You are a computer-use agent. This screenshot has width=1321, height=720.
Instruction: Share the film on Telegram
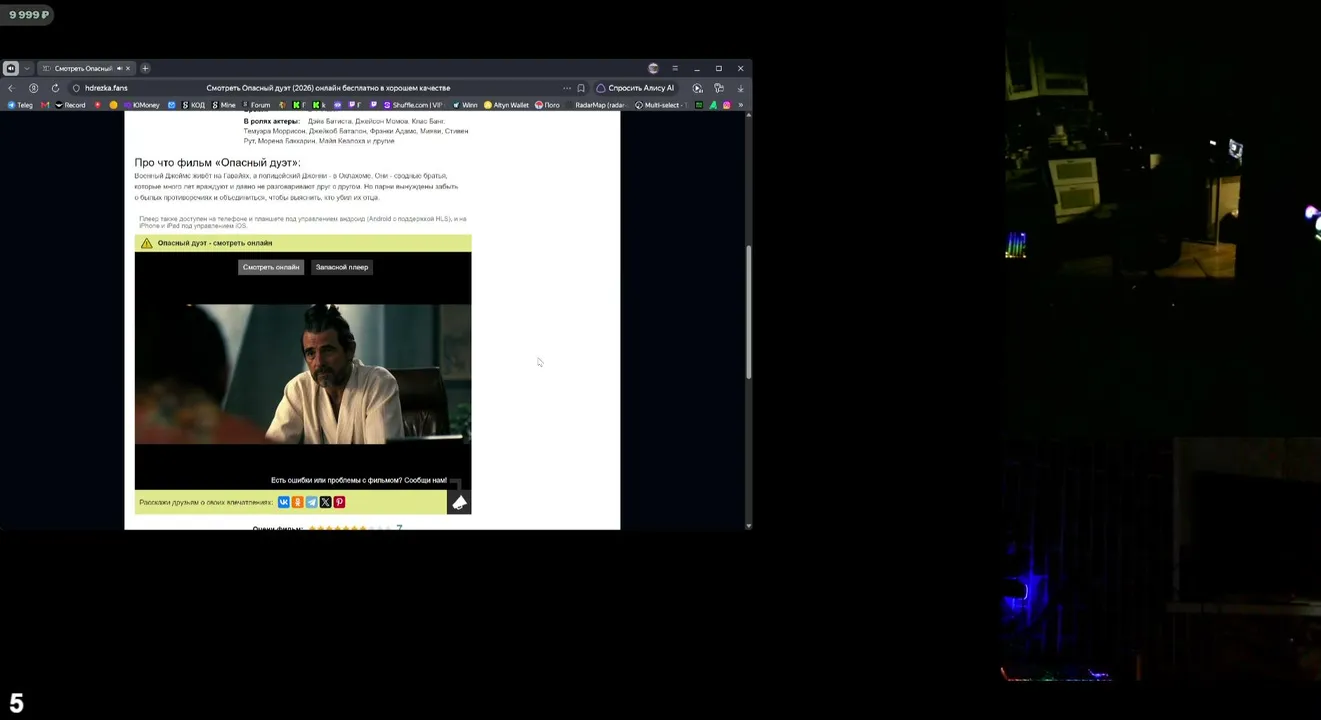[311, 502]
